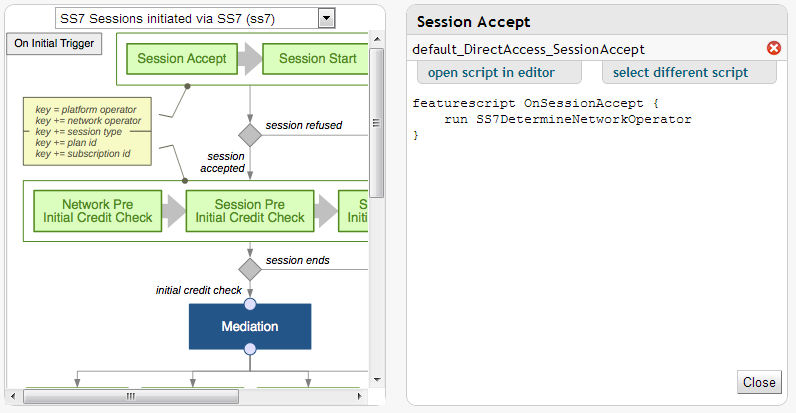Click the red remove script icon
The width and height of the screenshot is (796, 413).
click(773, 48)
